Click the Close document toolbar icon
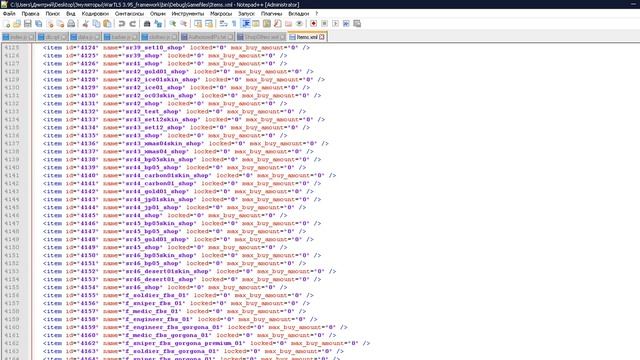The height and width of the screenshot is (360, 640). (x=50, y=24)
